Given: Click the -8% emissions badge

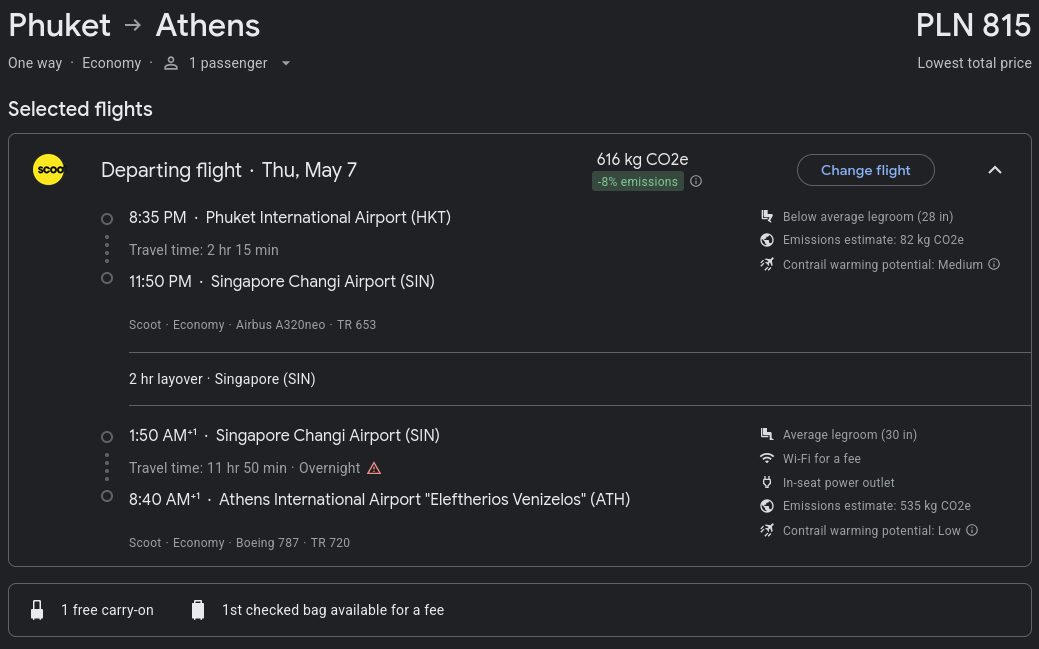Looking at the screenshot, I should point(637,182).
